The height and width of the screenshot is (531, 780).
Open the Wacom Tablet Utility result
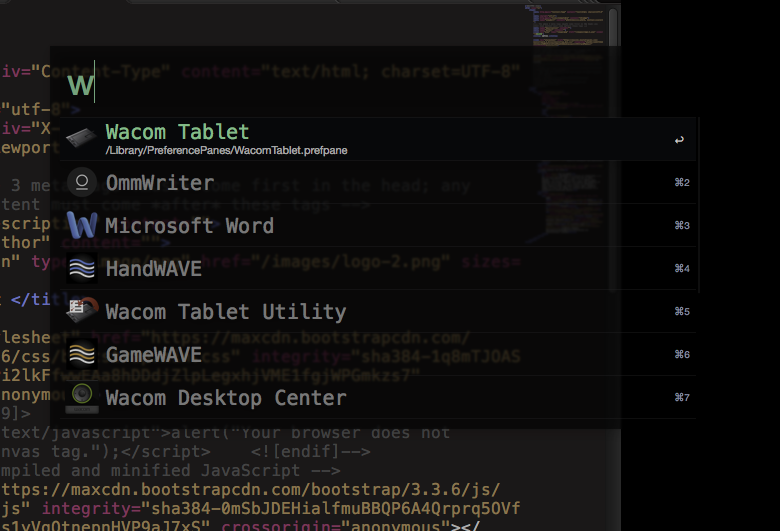[x=225, y=312]
